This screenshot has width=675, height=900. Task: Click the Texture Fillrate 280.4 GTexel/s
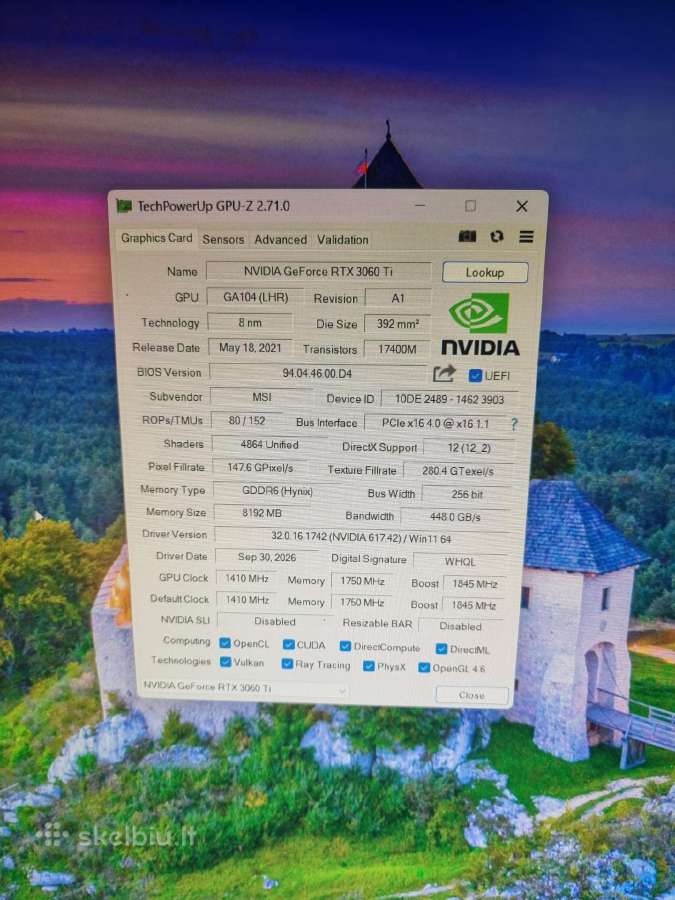tap(458, 471)
